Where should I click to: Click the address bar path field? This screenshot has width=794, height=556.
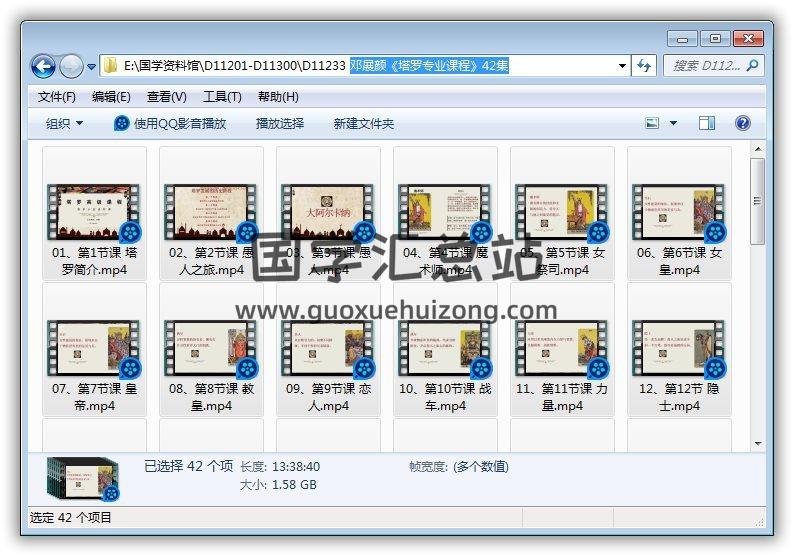[365, 65]
